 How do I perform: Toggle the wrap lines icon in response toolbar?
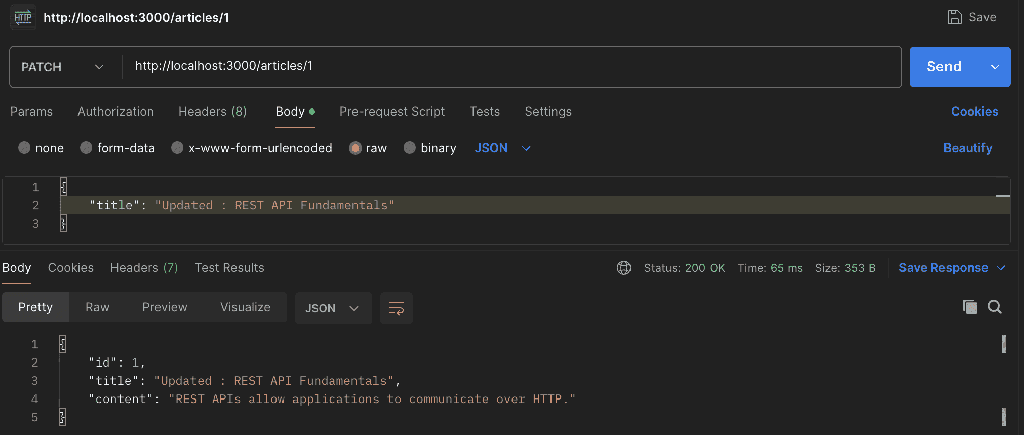coord(396,308)
